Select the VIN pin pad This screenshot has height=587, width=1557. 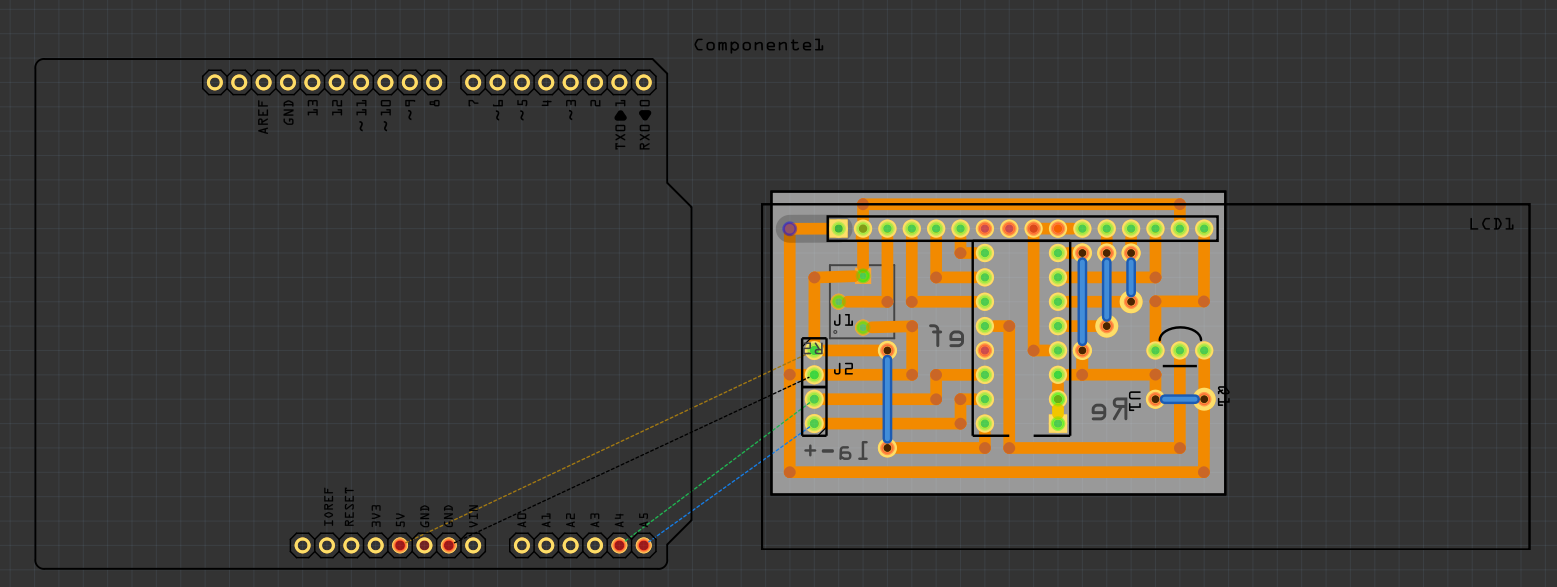pyautogui.click(x=474, y=546)
